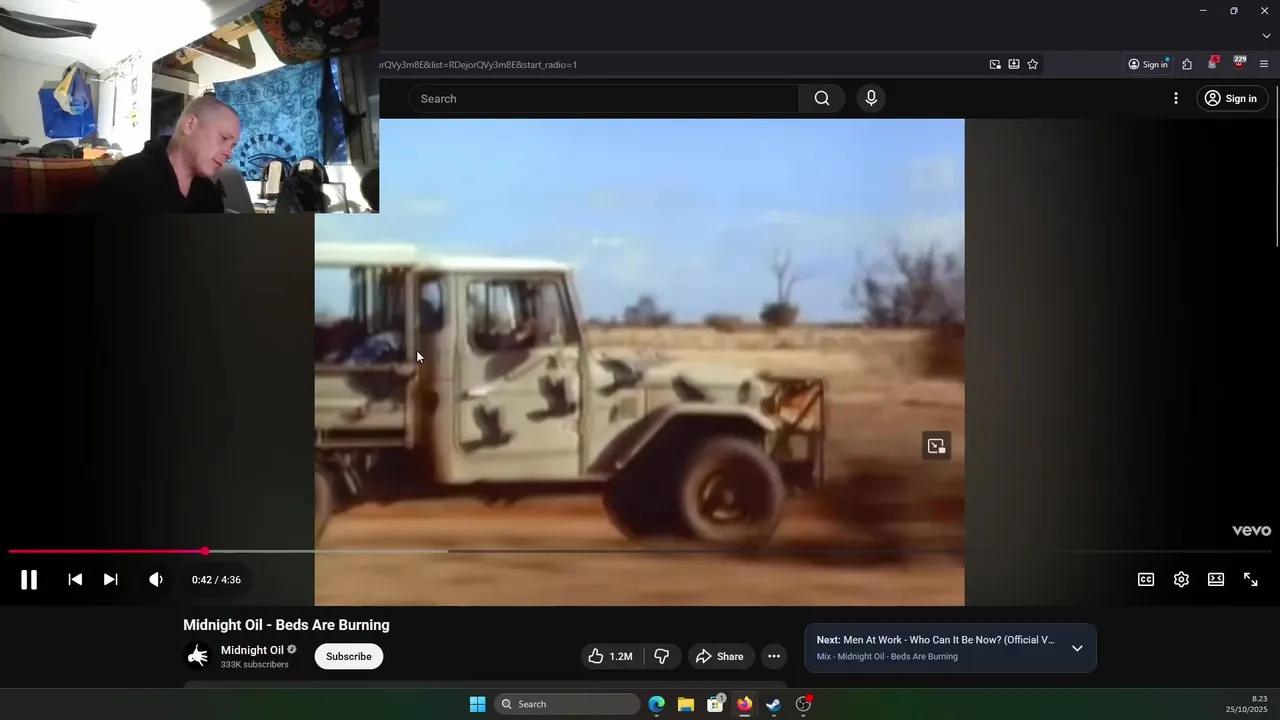Exit full-window player view

1251,580
